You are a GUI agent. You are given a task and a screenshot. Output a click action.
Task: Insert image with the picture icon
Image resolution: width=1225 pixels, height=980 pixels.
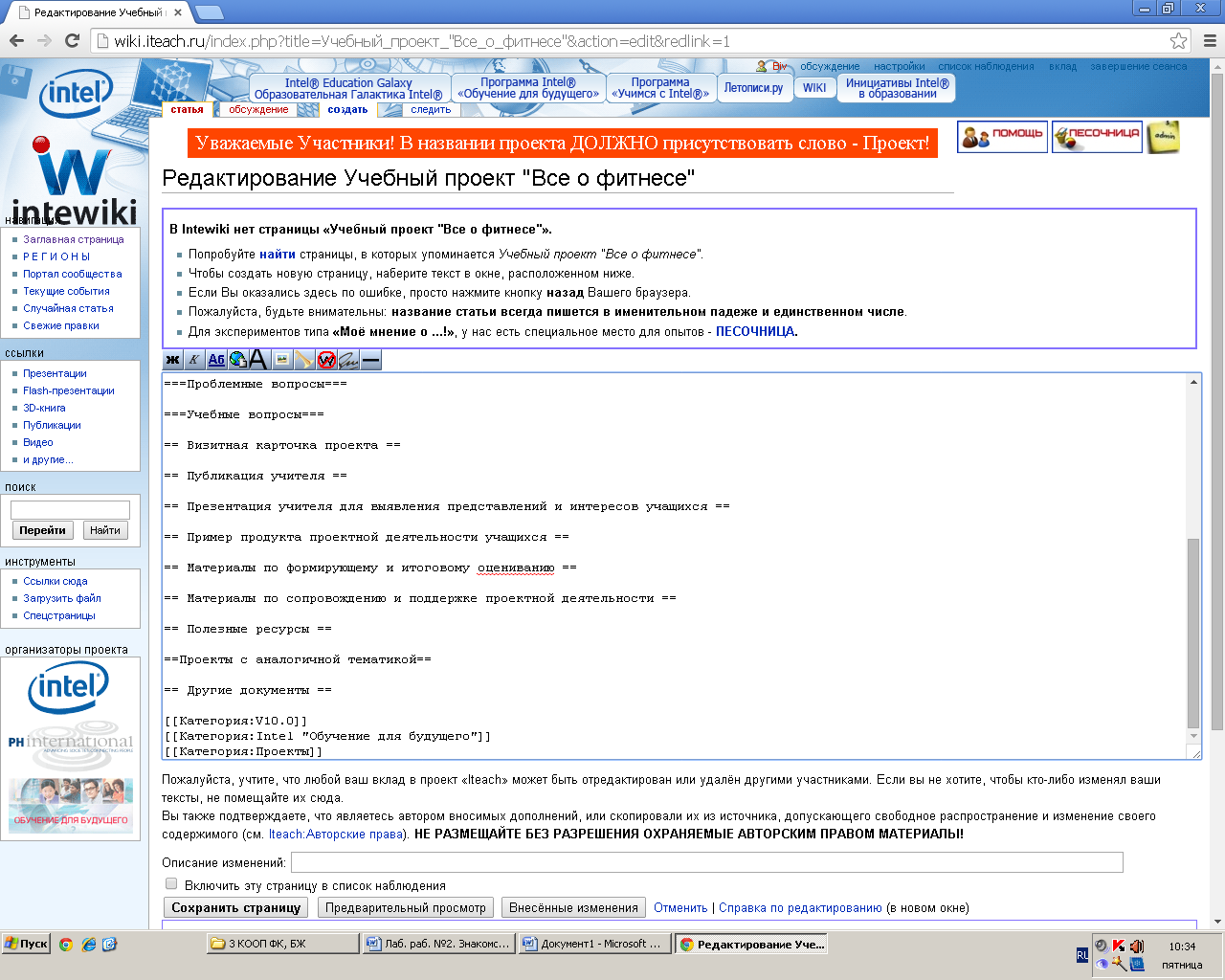pyautogui.click(x=282, y=360)
